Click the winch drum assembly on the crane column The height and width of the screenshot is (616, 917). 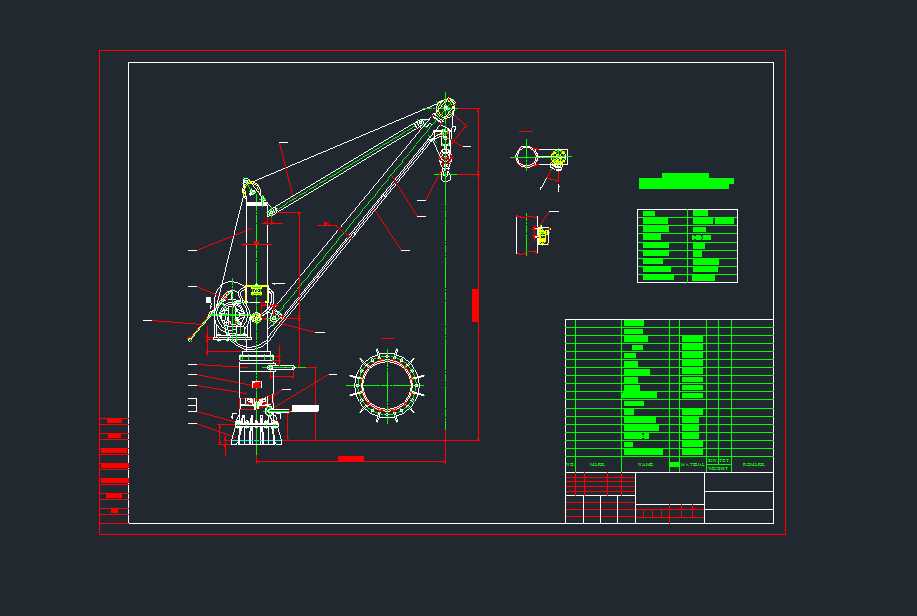[x=233, y=312]
